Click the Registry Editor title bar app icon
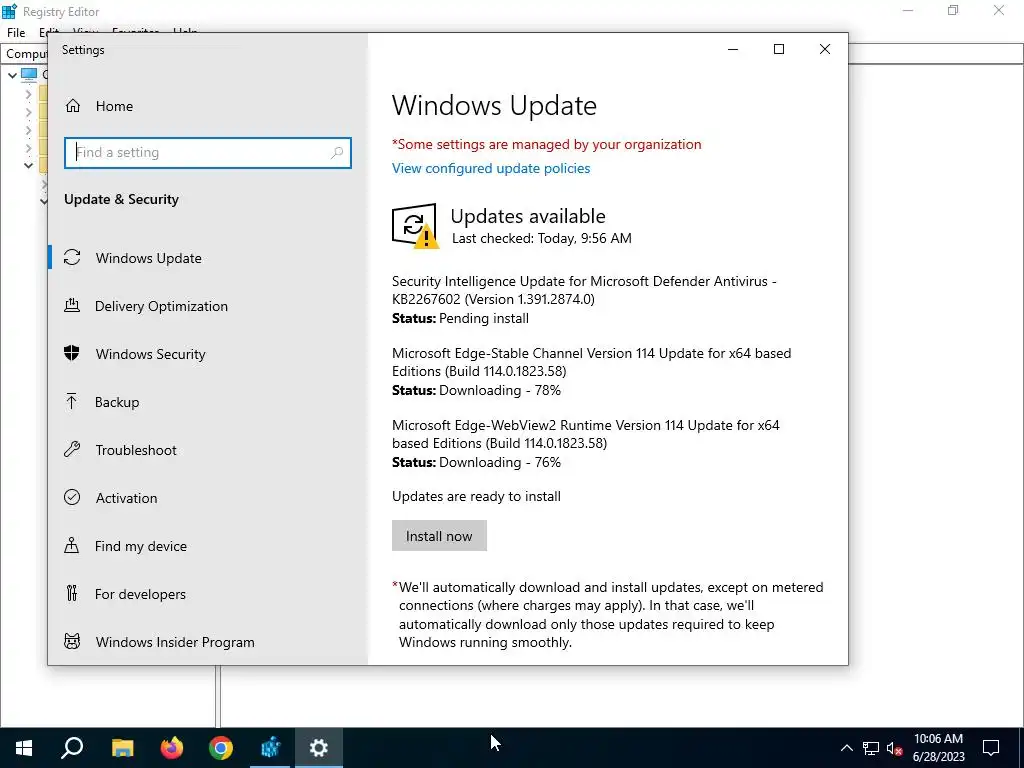This screenshot has height=768, width=1024. click(x=9, y=11)
